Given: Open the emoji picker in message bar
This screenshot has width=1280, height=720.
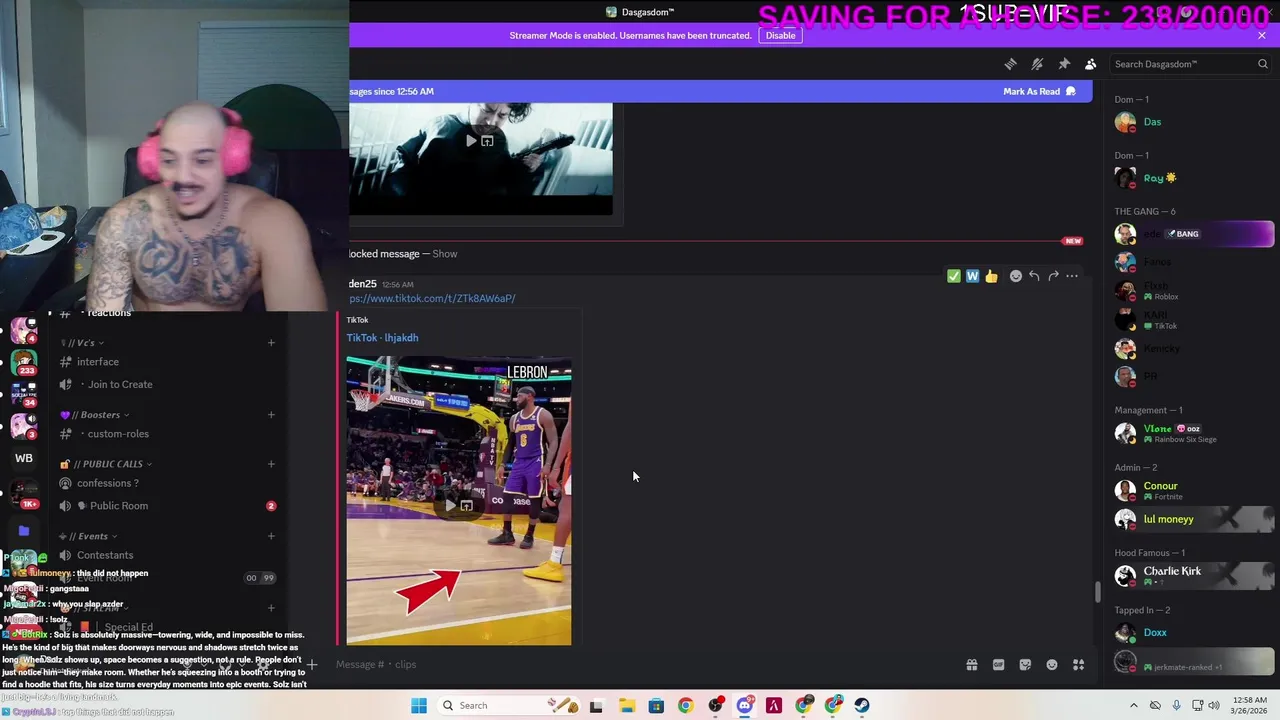Looking at the screenshot, I should click(1052, 665).
